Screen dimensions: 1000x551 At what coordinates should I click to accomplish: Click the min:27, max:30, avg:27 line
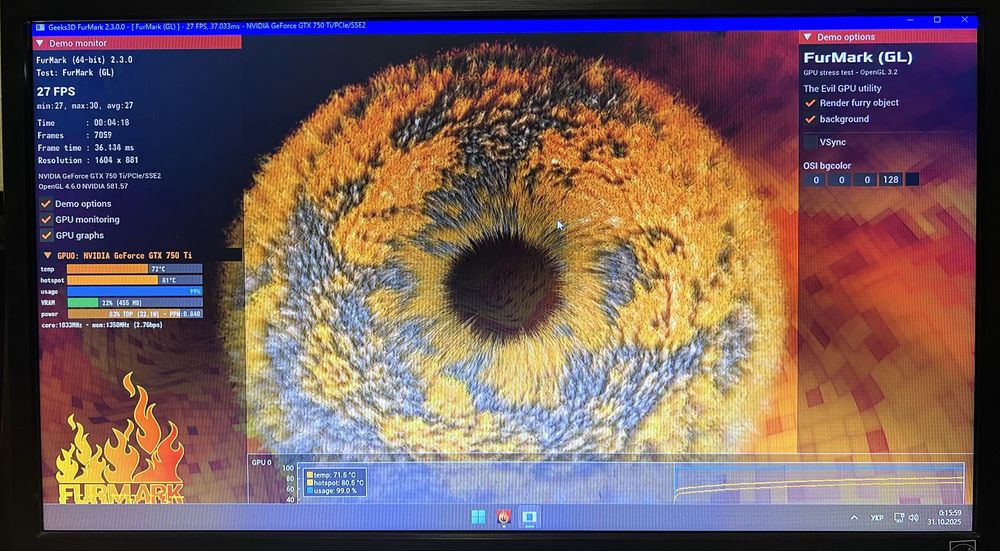85,106
